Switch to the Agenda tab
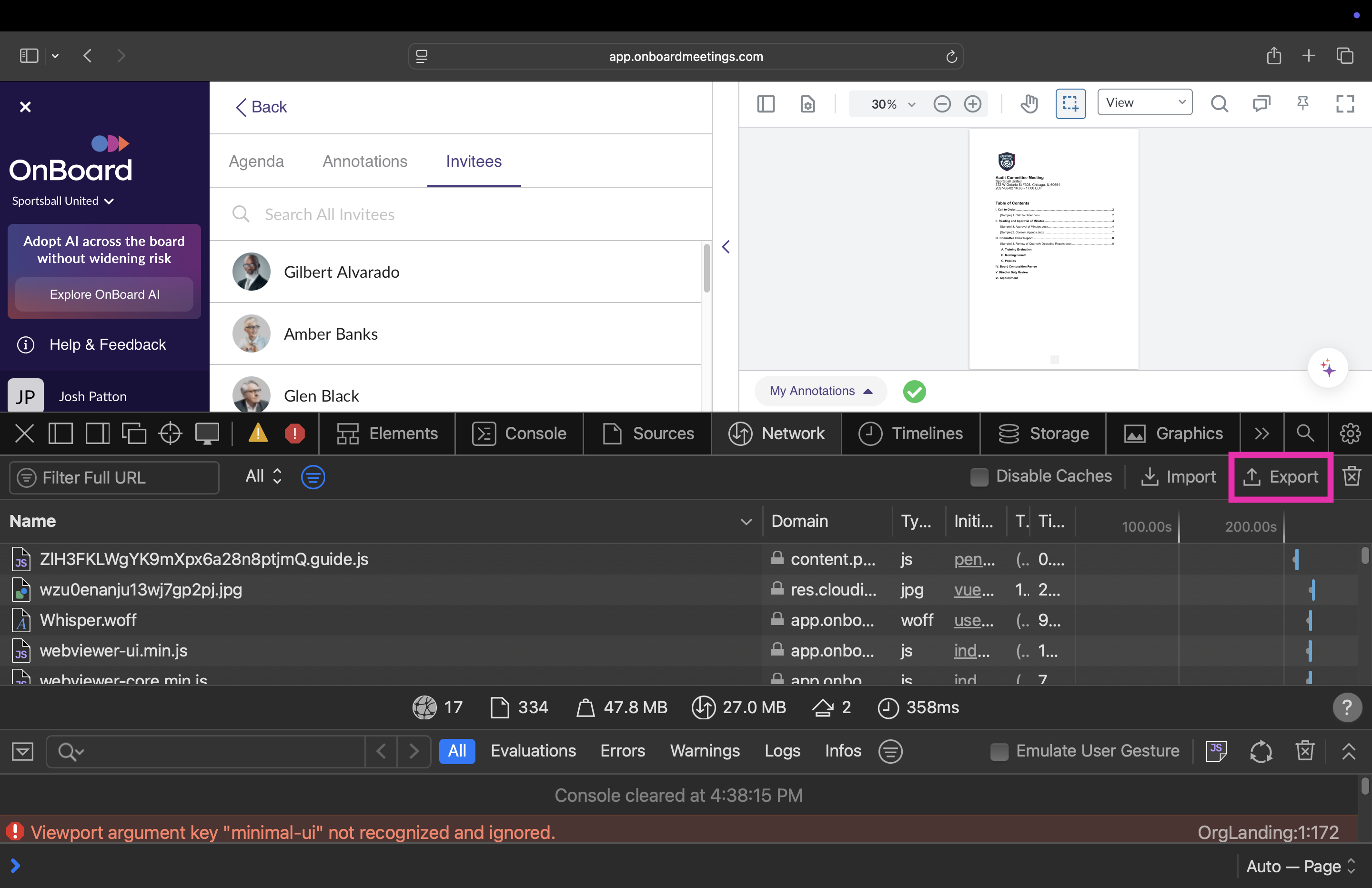1372x888 pixels. tap(256, 161)
